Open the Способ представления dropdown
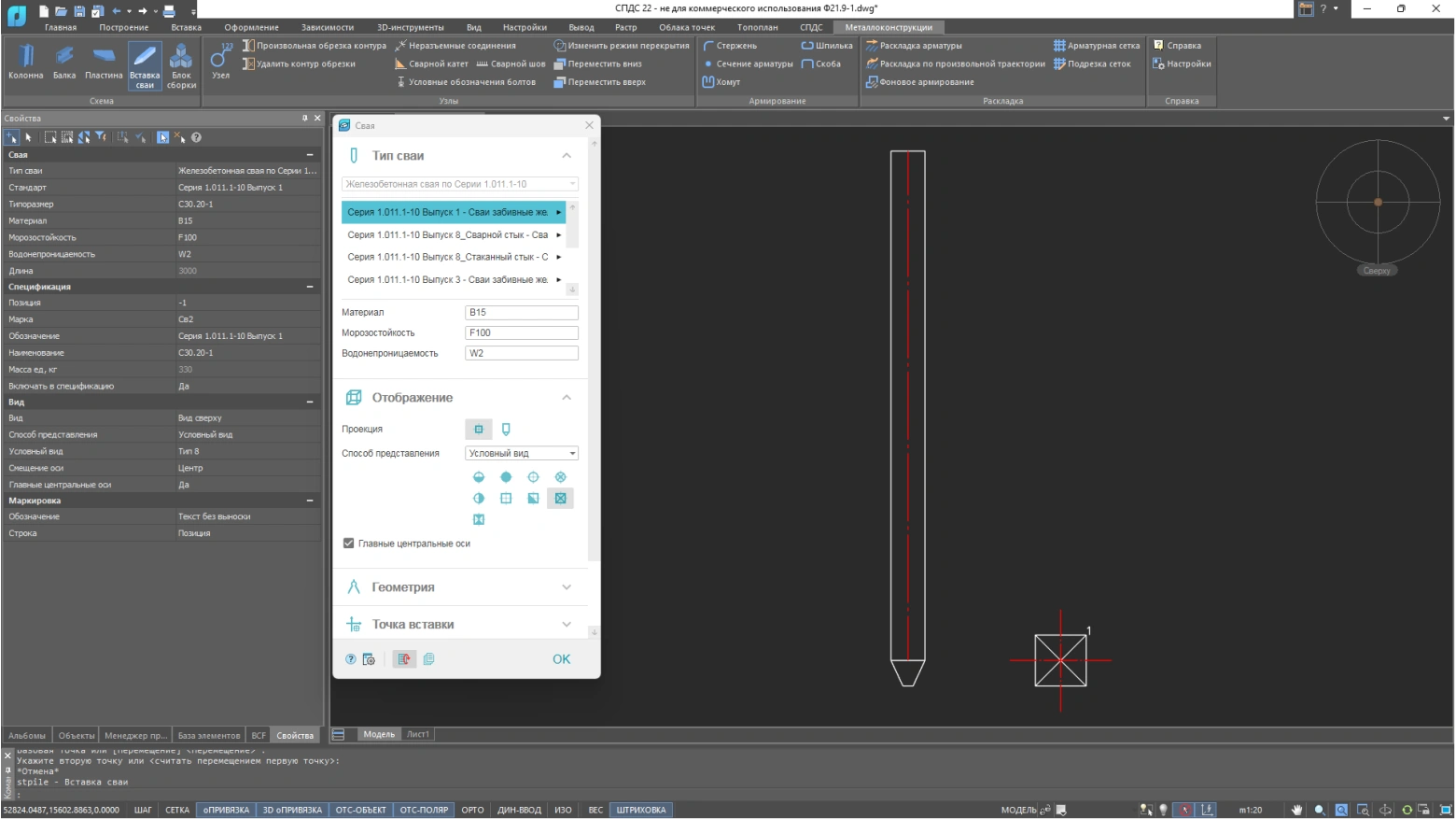The height and width of the screenshot is (819, 1456). (522, 453)
